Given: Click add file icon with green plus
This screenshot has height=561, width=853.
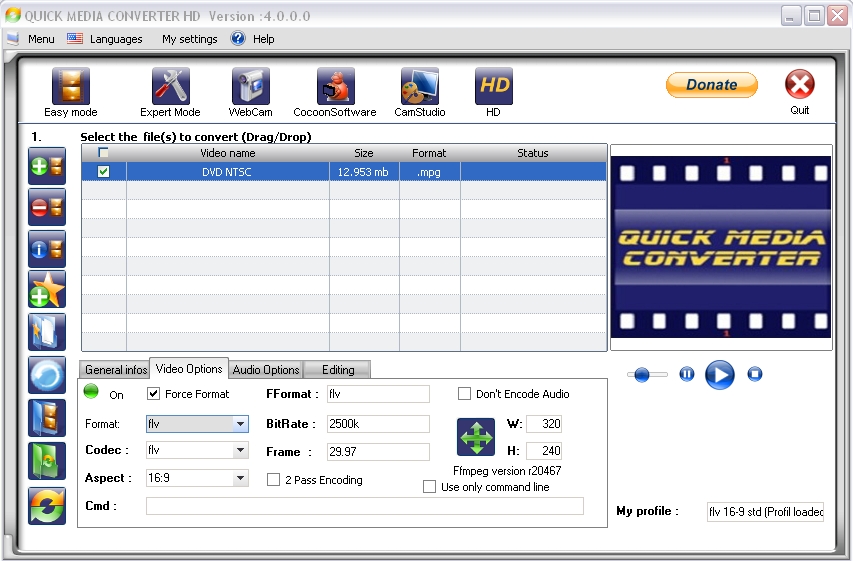Looking at the screenshot, I should coord(47,166).
